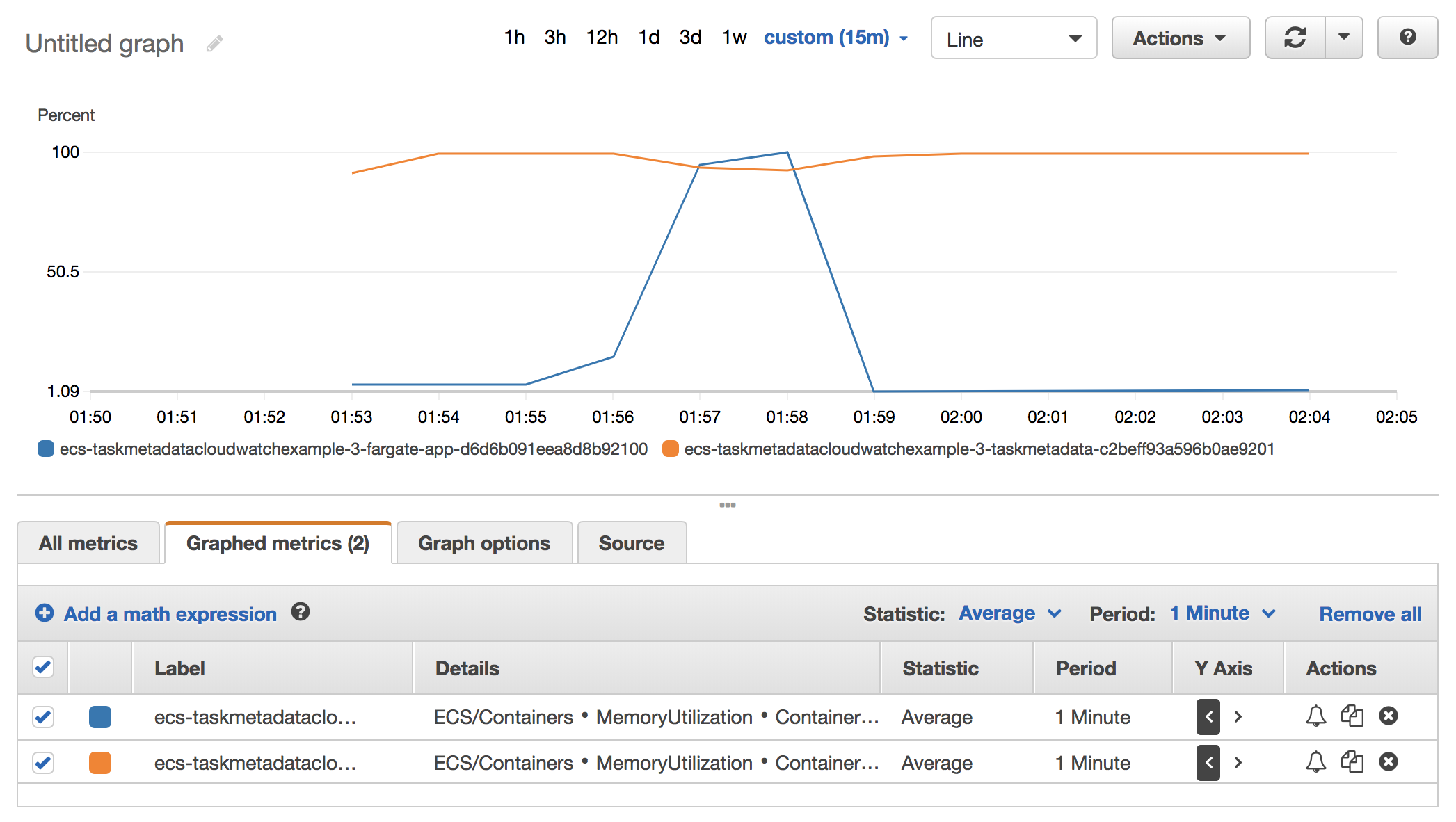
Task: Toggle the select-all metrics checkbox
Action: click(43, 668)
